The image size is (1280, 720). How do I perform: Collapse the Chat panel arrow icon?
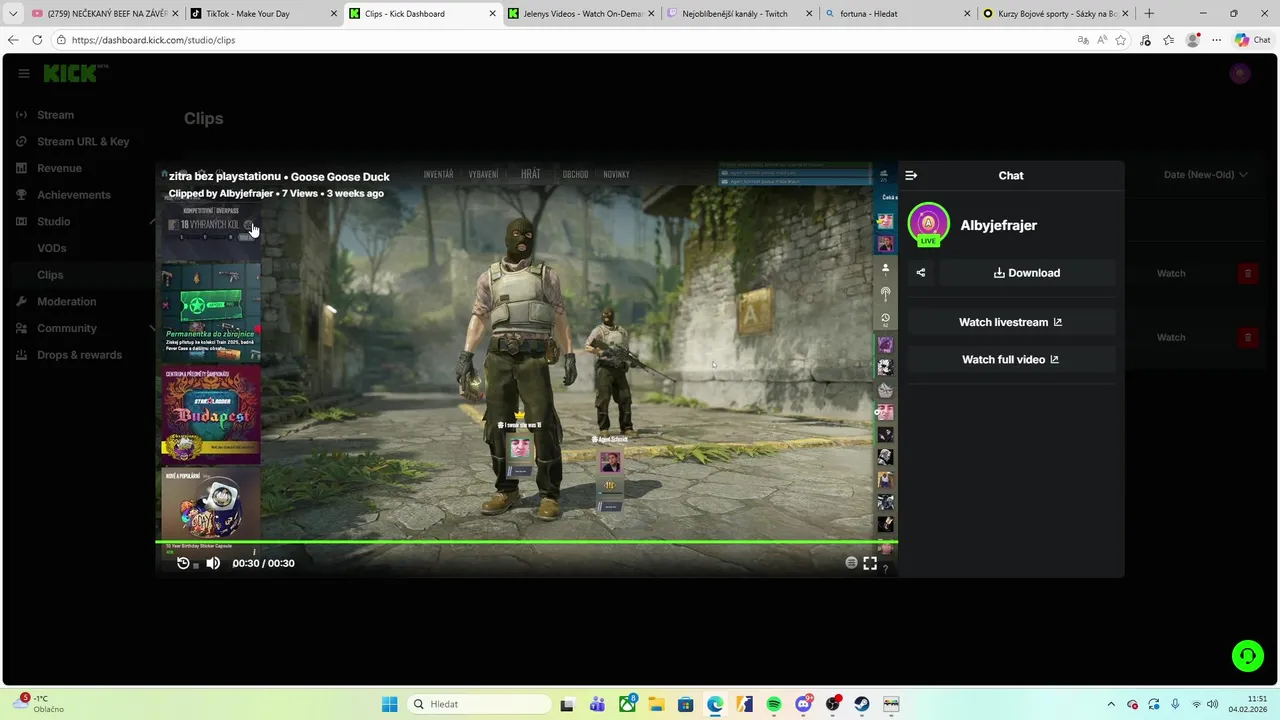[x=911, y=175]
